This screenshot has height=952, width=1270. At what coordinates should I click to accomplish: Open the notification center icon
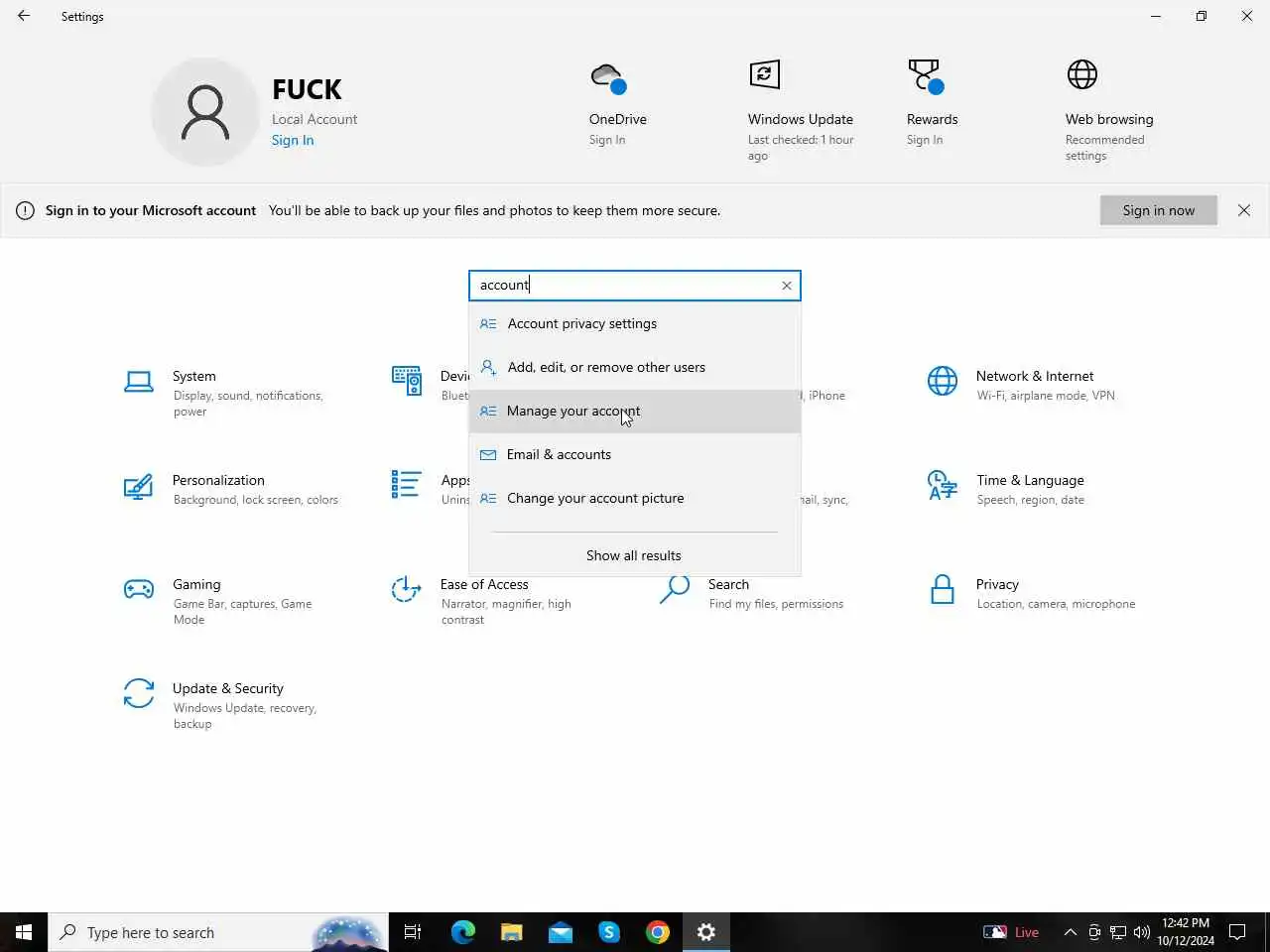pyautogui.click(x=1237, y=932)
